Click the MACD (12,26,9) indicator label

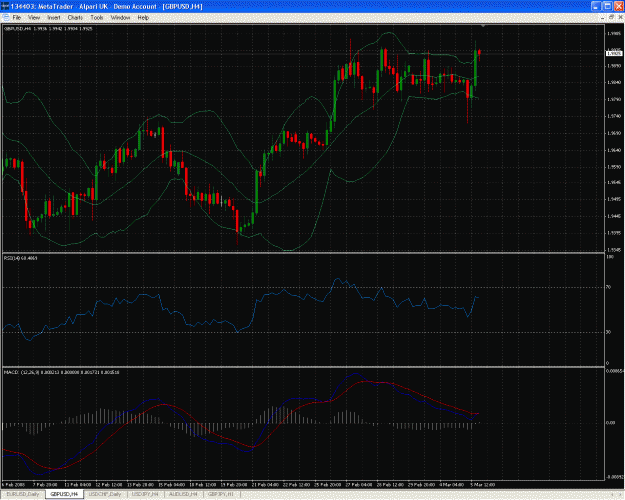(x=61, y=372)
